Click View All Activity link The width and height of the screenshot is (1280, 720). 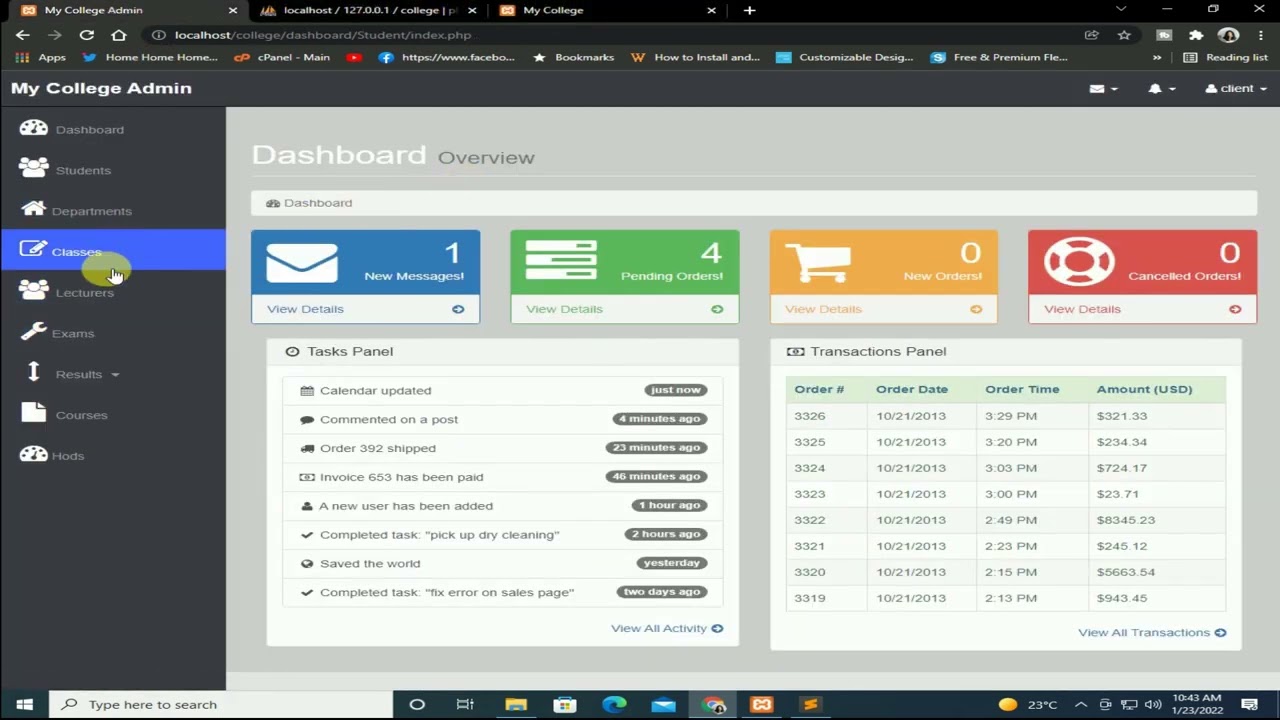667,628
